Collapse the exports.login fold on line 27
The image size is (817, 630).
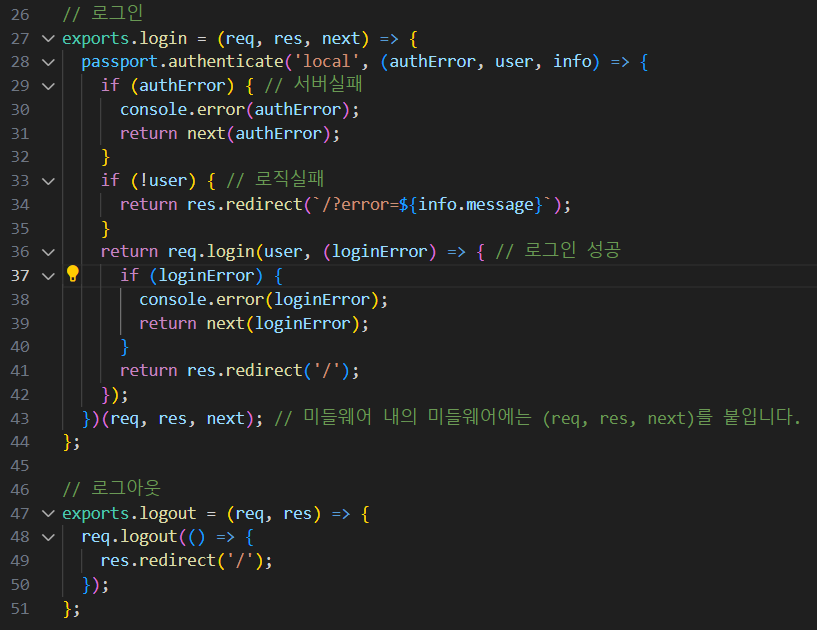point(48,39)
